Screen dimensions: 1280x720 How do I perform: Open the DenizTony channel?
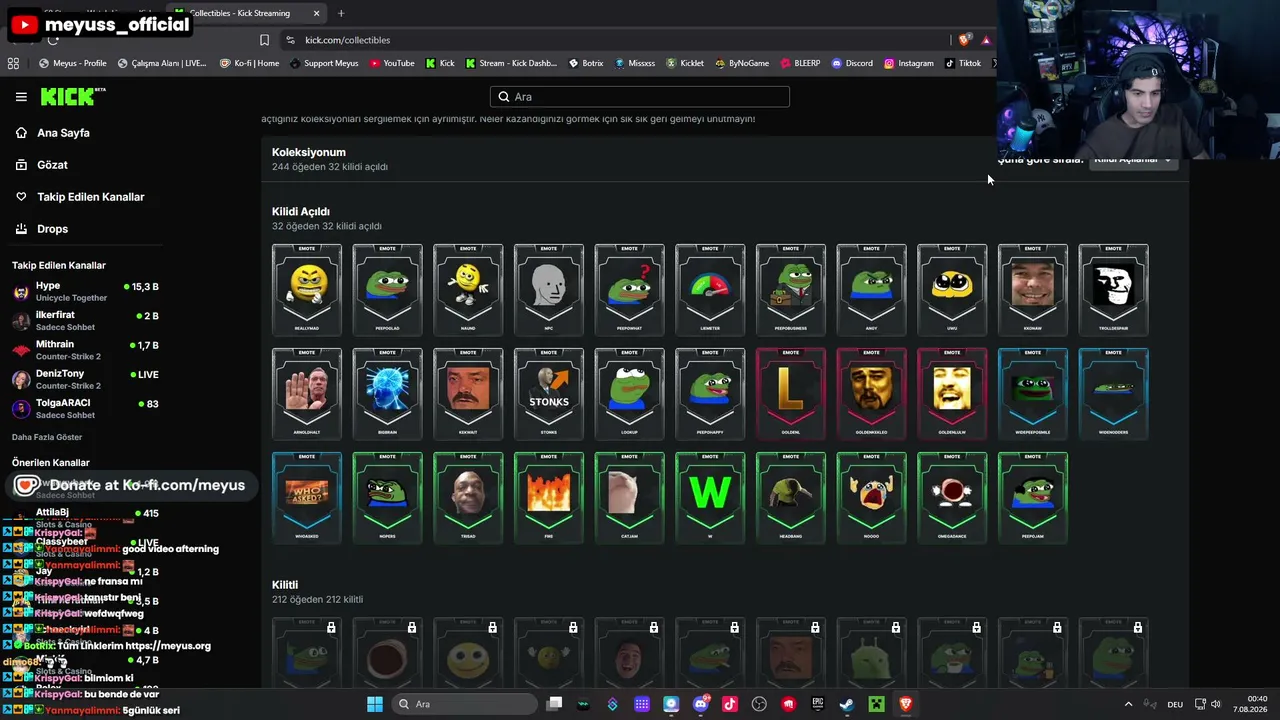[x=85, y=380]
